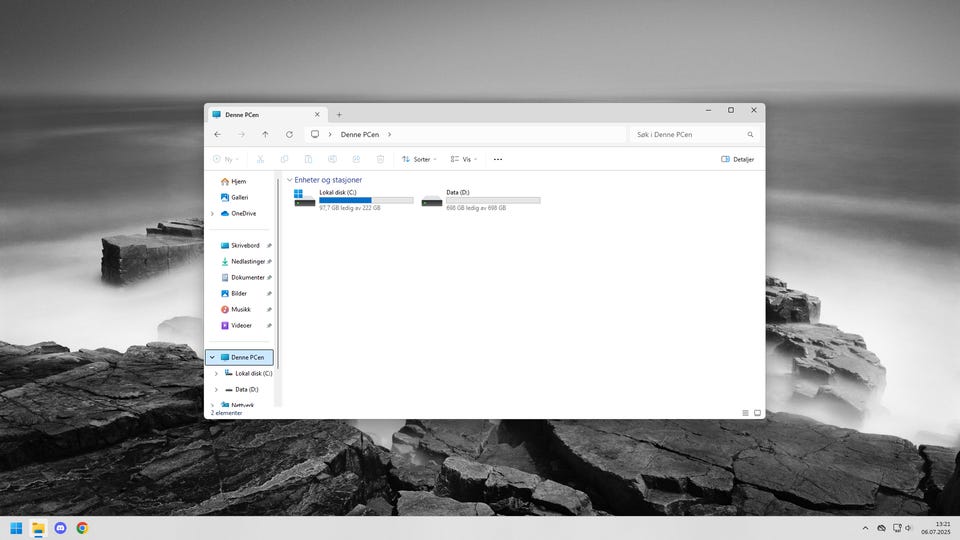The height and width of the screenshot is (540, 960).
Task: Click the Copy icon in toolbar
Action: click(284, 159)
